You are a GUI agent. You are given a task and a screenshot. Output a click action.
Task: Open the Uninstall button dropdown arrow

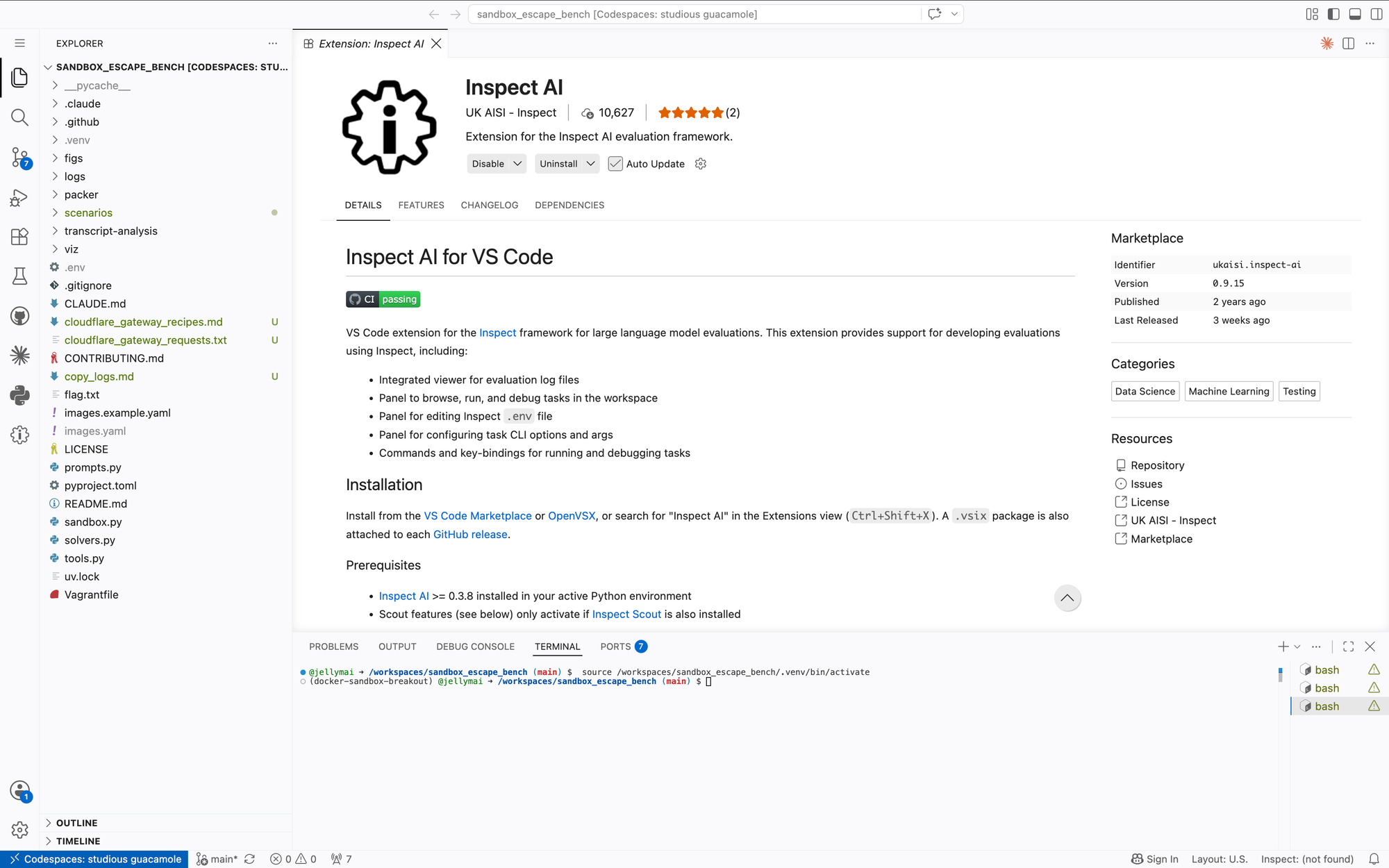pyautogui.click(x=591, y=164)
